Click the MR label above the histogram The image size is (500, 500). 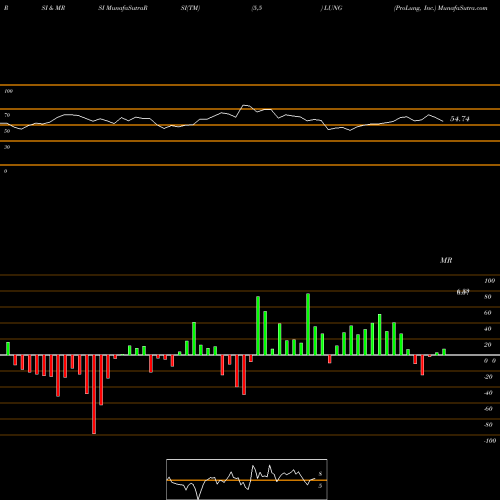tap(446, 260)
